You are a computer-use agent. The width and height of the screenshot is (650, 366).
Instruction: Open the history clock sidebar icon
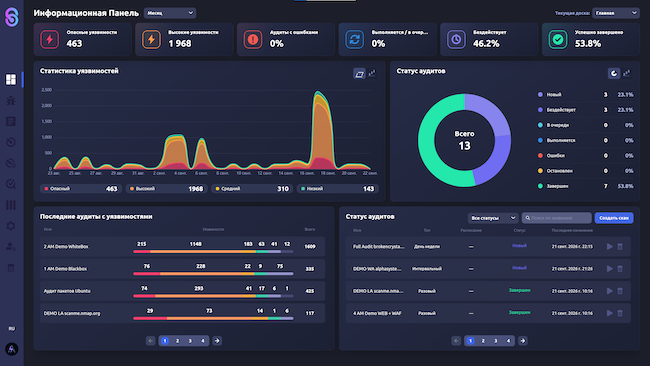[x=11, y=142]
